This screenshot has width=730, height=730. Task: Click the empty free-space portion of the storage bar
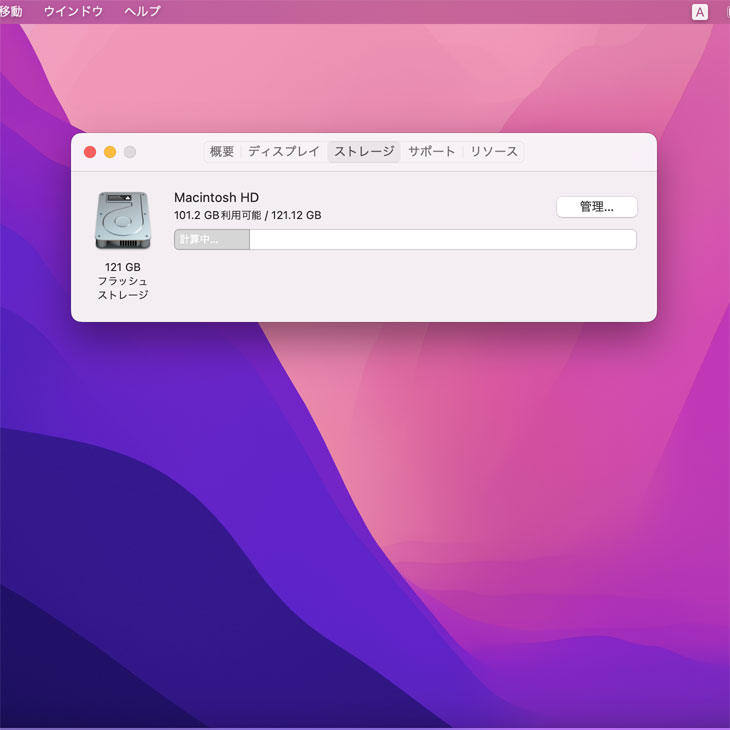(x=442, y=240)
